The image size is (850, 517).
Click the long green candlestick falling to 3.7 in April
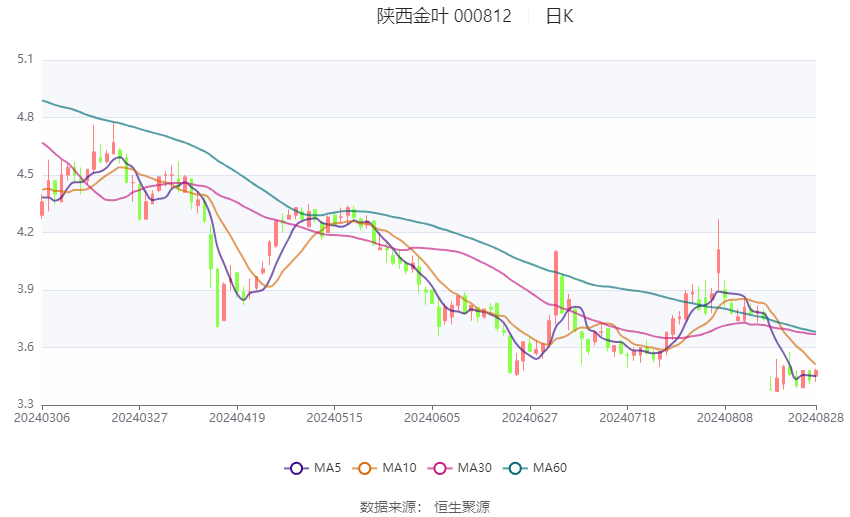click(217, 298)
